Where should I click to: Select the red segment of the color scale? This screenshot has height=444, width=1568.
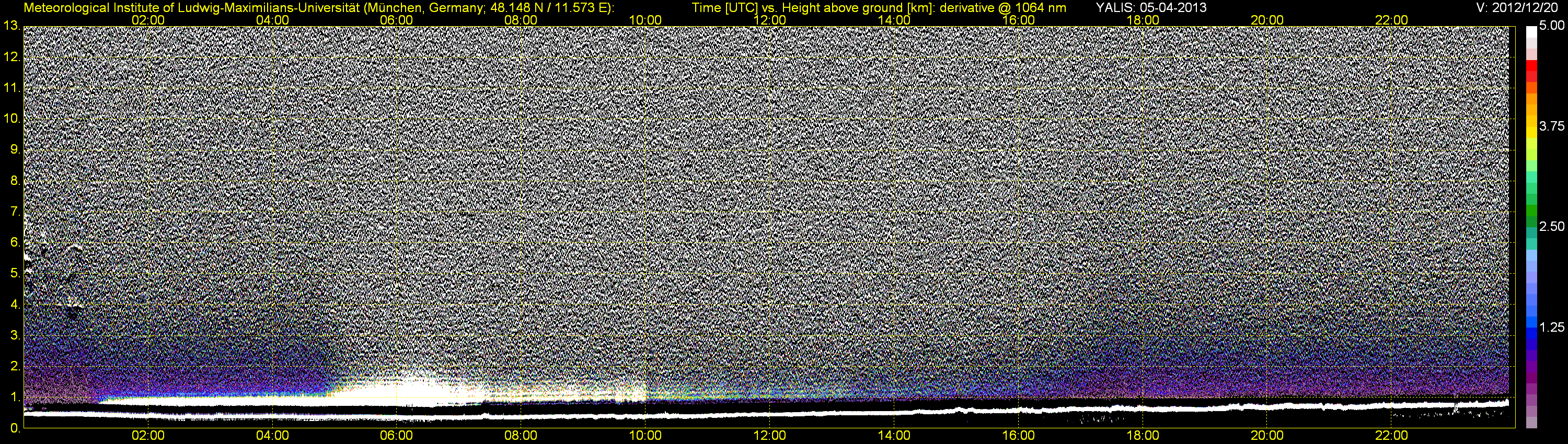coord(1531,66)
